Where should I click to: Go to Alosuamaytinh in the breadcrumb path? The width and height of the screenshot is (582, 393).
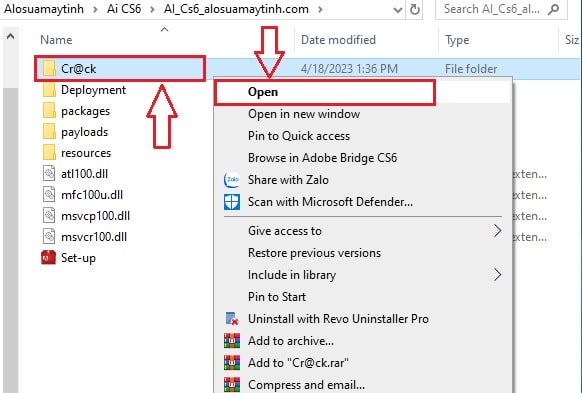tap(44, 9)
